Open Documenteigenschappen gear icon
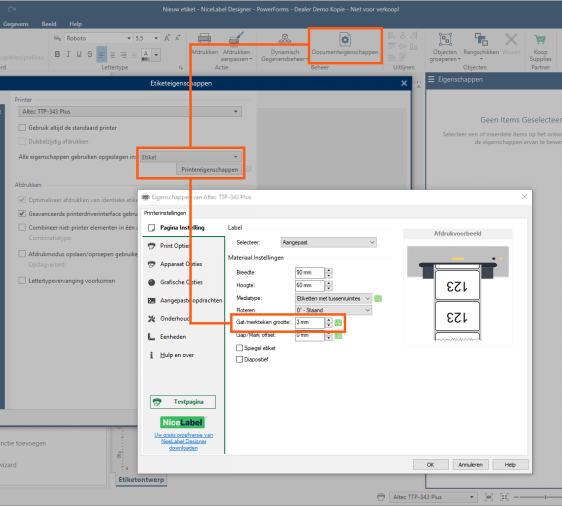562x506 pixels. 345,39
